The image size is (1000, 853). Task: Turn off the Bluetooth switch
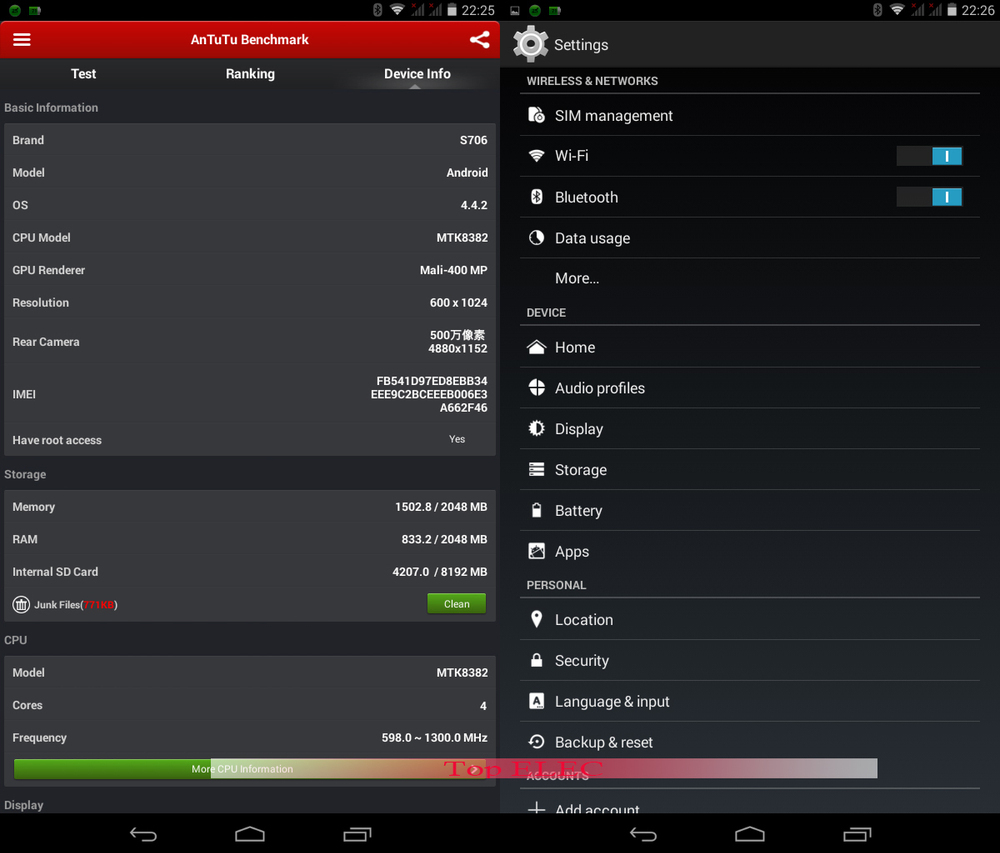[x=929, y=197]
